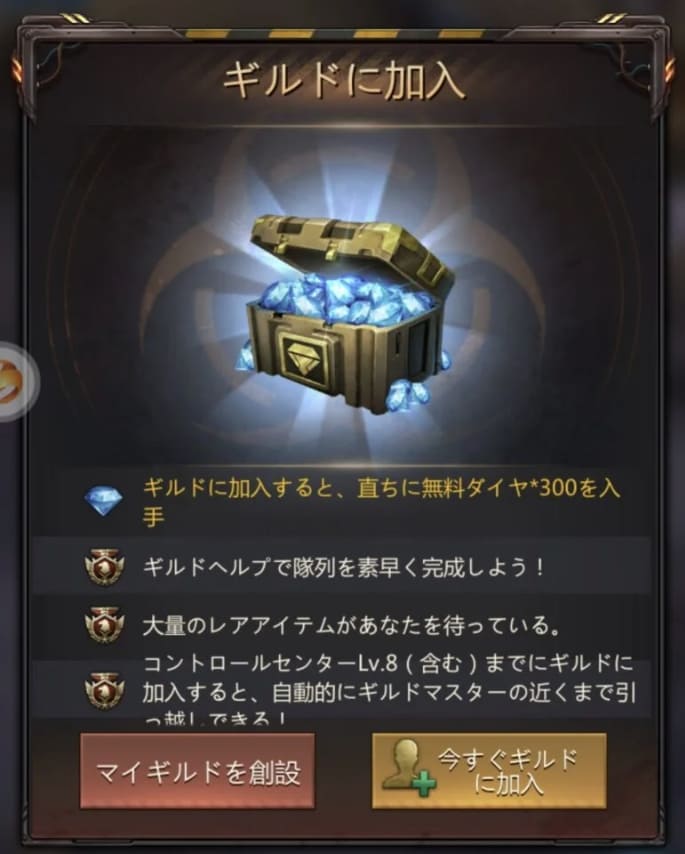Click the striped gold bar atop dialog
The height and width of the screenshot is (854, 685).
[342, 34]
